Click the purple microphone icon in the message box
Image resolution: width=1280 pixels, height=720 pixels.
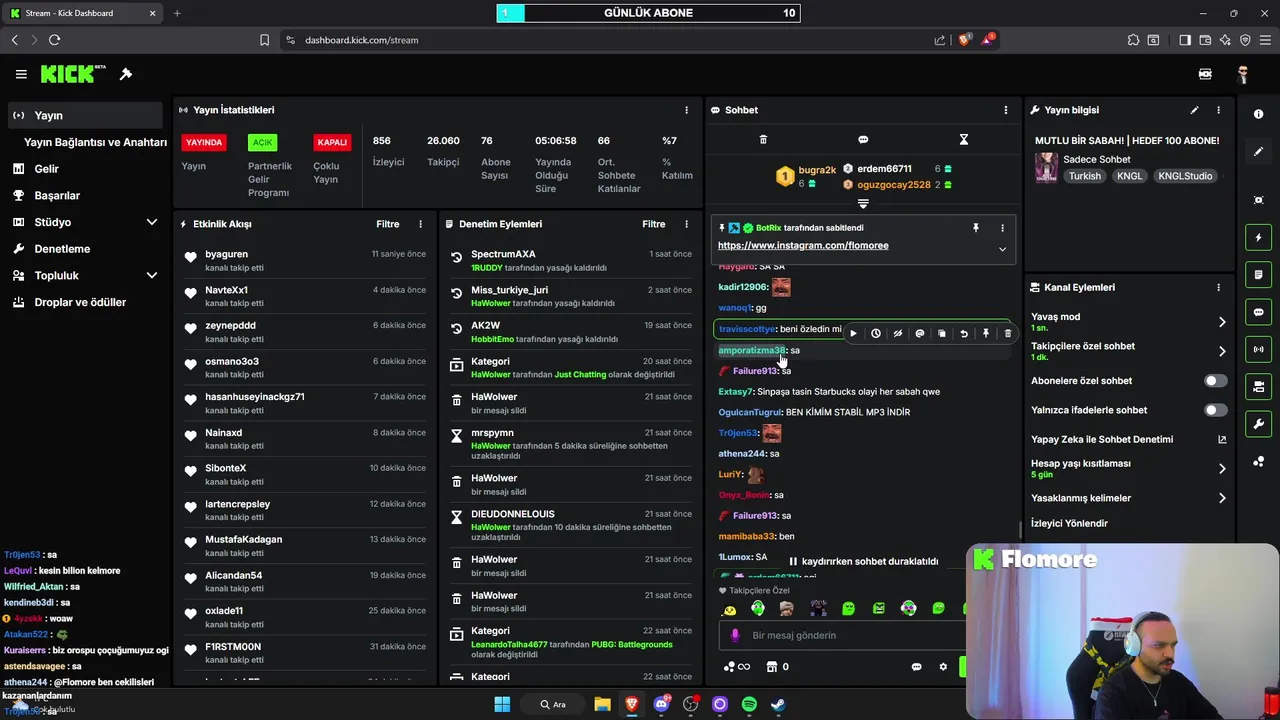click(x=735, y=635)
